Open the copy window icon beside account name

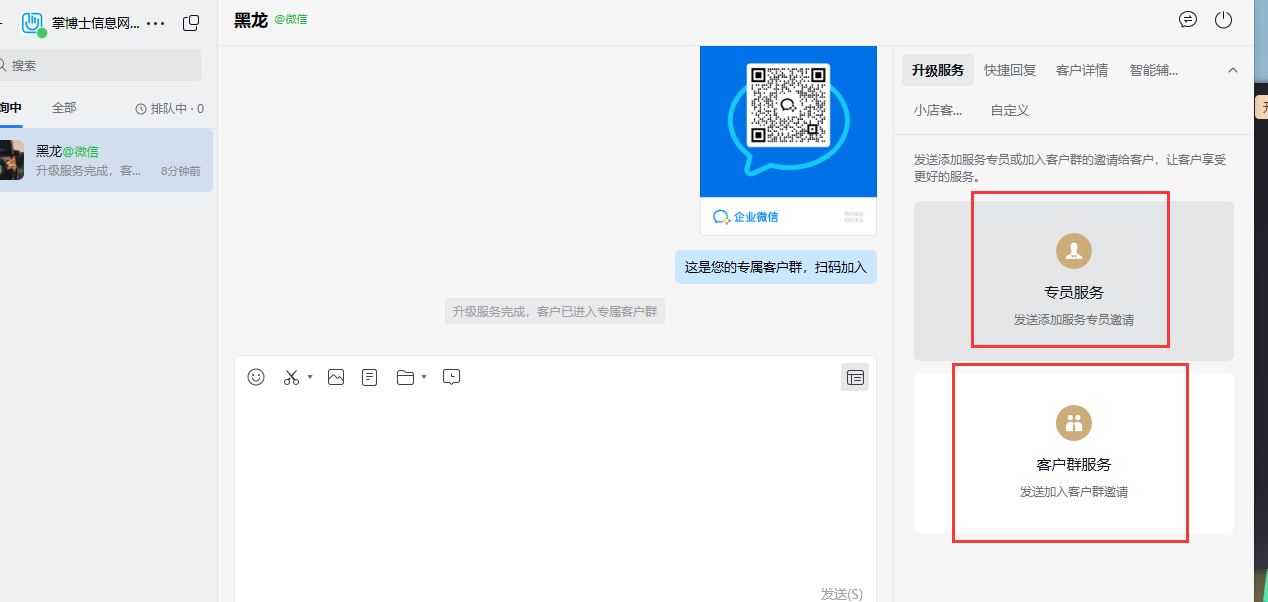point(191,22)
